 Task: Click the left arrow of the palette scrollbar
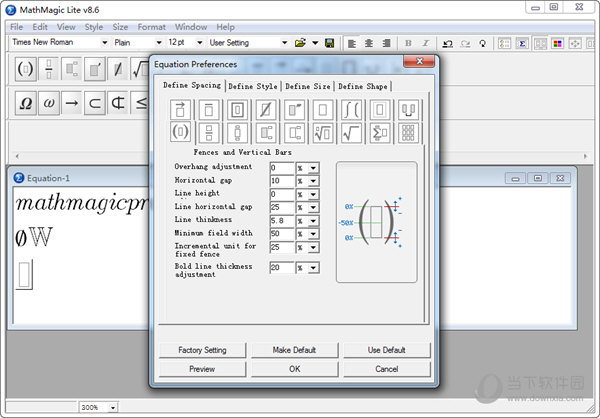click(x=16, y=156)
